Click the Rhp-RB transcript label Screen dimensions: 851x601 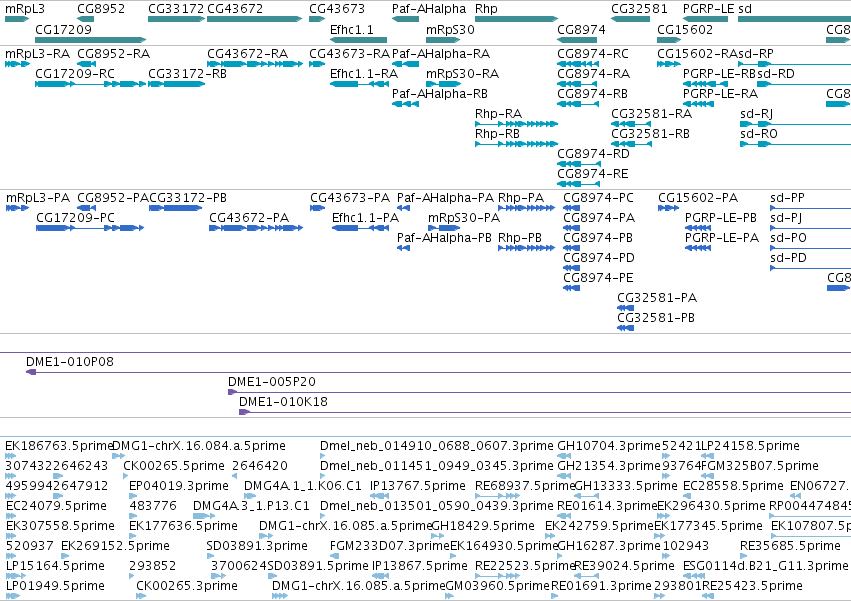497,134
